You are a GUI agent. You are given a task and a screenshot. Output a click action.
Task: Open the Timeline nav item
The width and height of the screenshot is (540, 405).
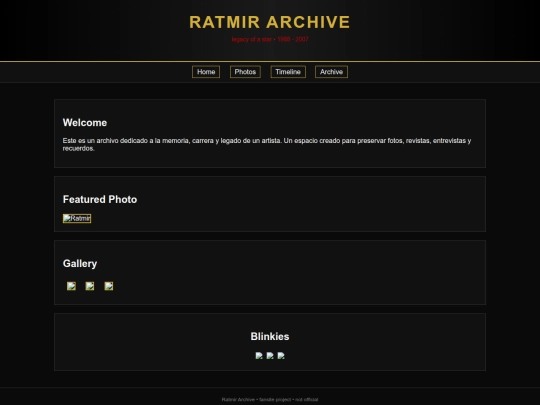point(288,72)
